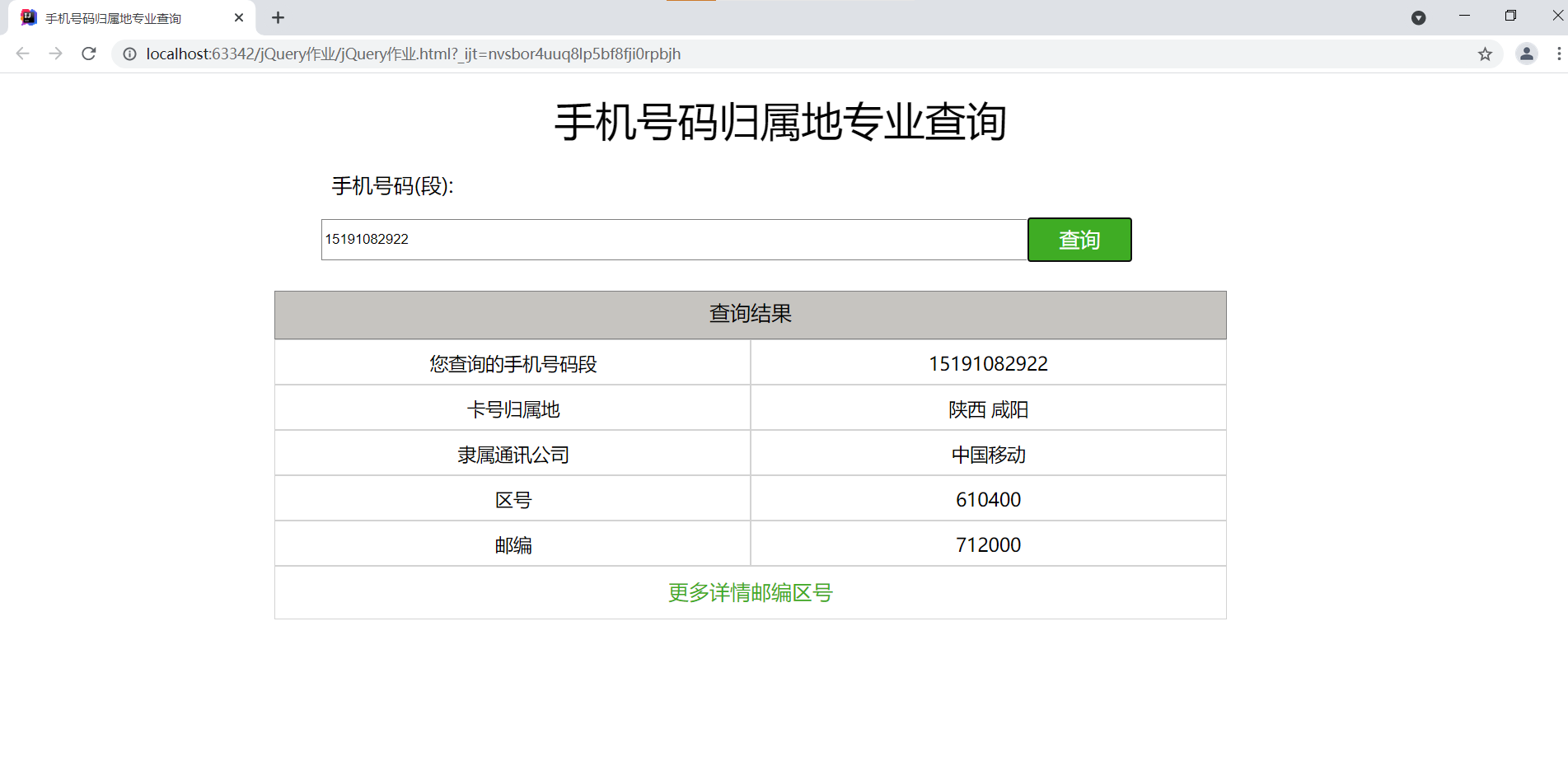1568x780 pixels.
Task: Open the Chrome three-dot menu
Action: [1558, 54]
